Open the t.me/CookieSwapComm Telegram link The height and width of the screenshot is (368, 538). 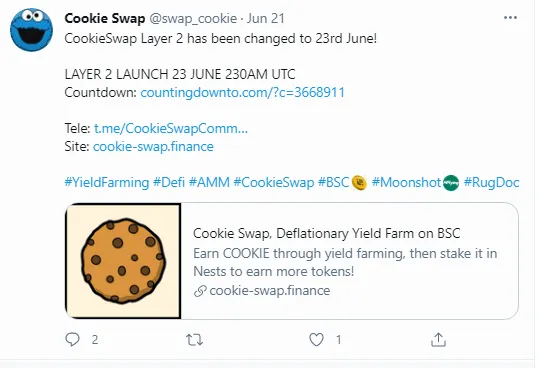coord(171,128)
